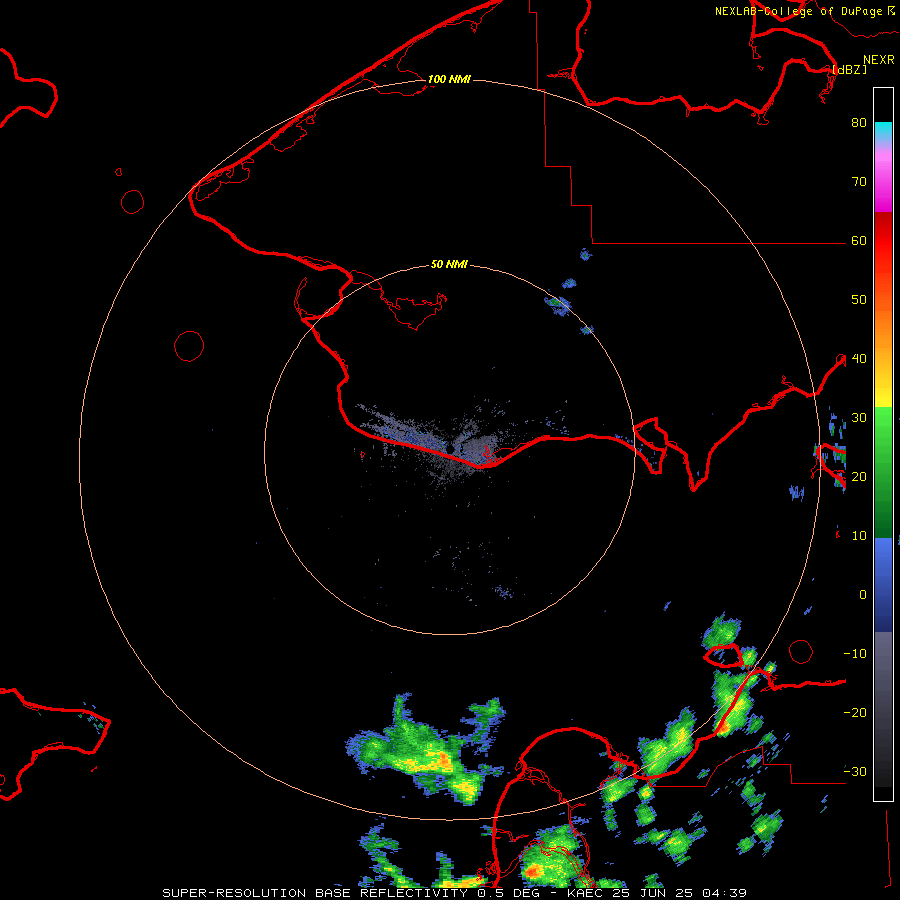Click the 30 value on the dBZ scale
This screenshot has height=900, width=900.
859,418
